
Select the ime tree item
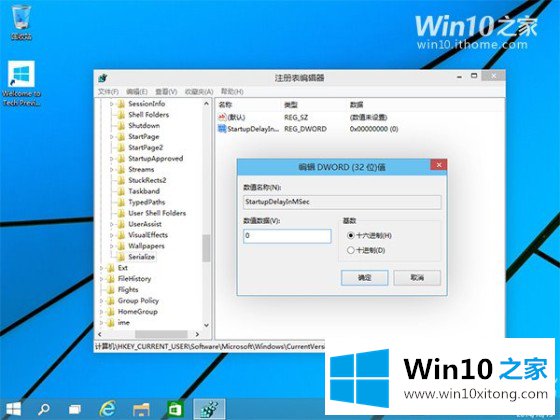tap(124, 322)
